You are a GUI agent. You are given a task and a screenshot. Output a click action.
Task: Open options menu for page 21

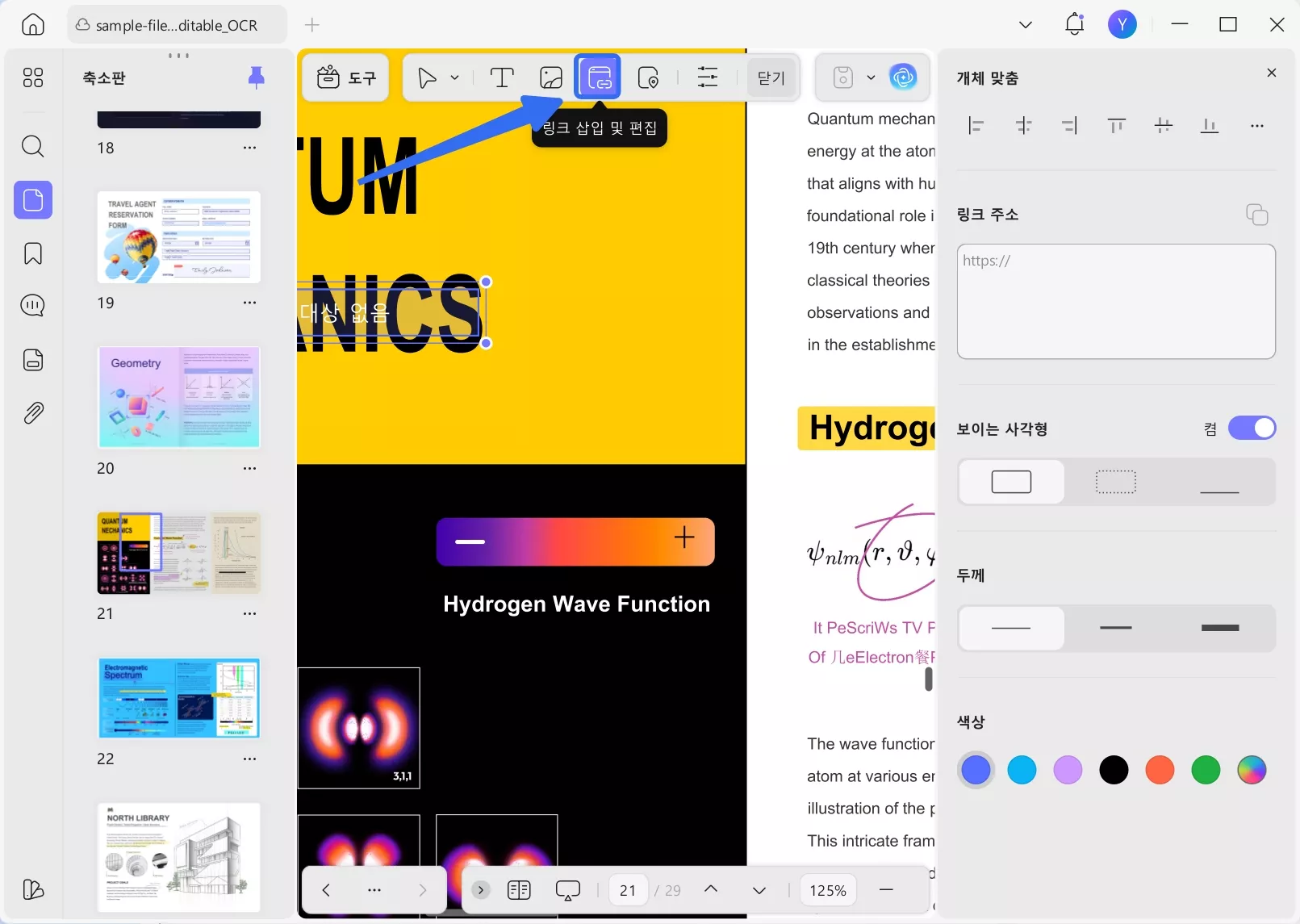(250, 613)
